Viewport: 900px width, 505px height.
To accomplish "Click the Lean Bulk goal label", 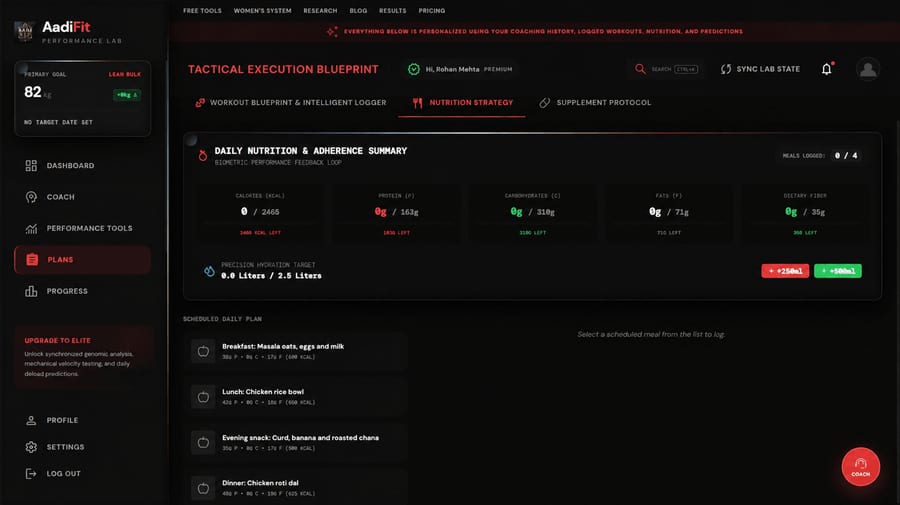I will 125,75.
